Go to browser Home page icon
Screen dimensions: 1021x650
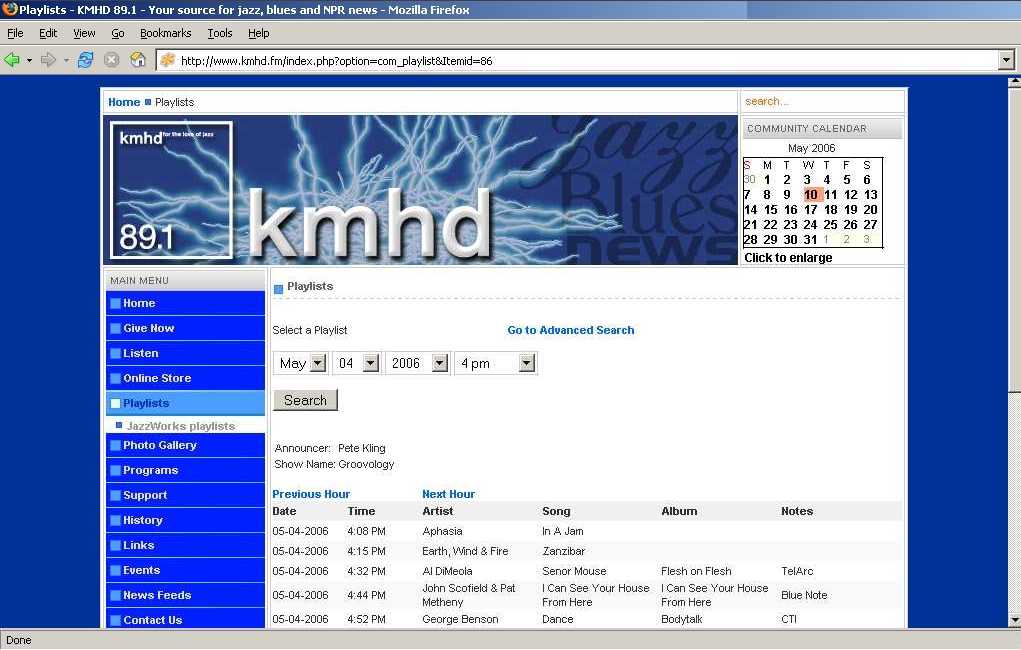(x=138, y=60)
